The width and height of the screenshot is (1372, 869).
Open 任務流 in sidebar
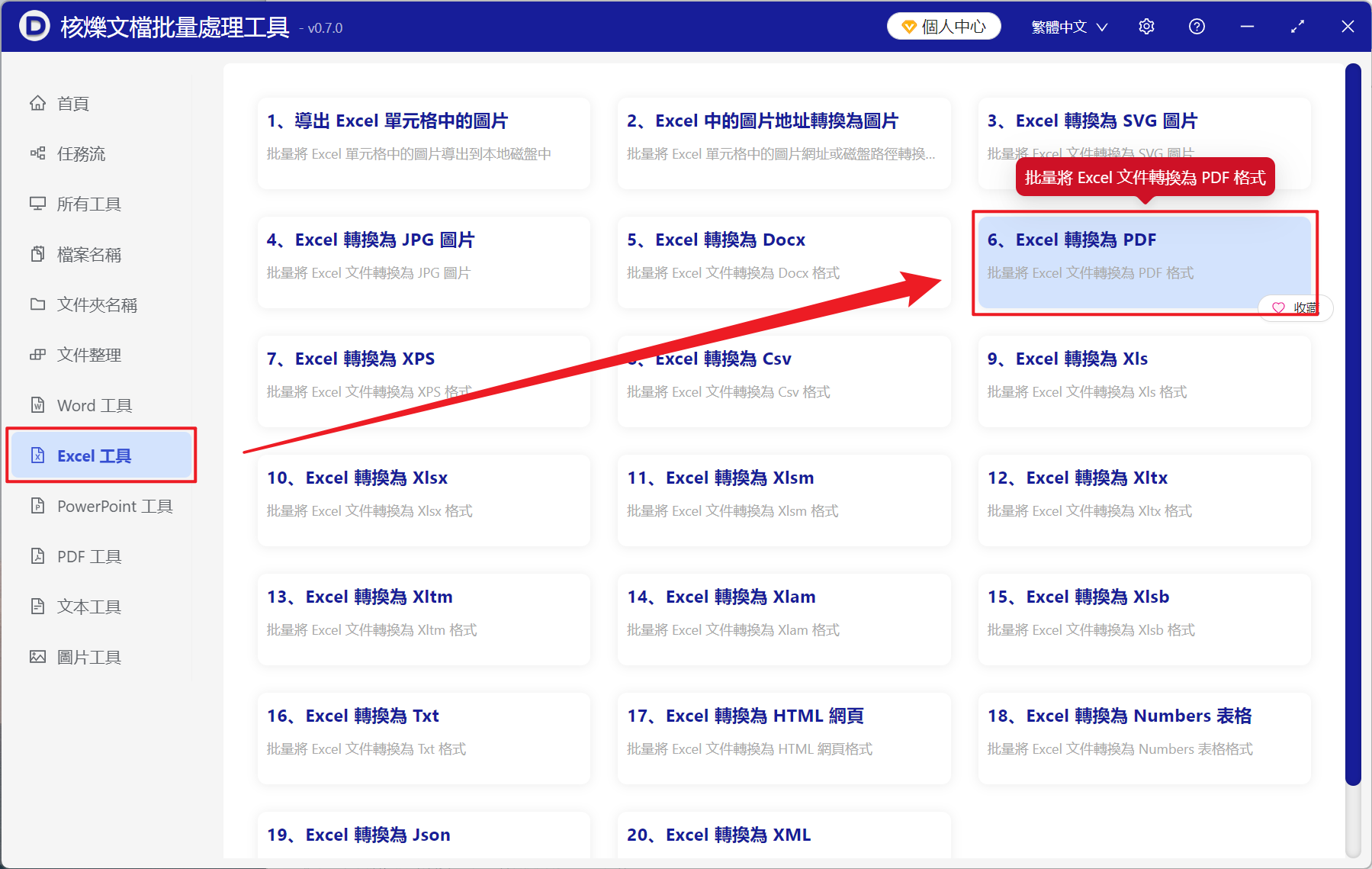click(101, 153)
